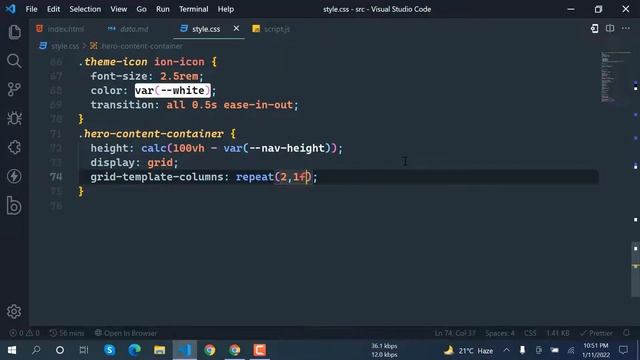Open the lightning bolt extension panel
The height and width of the screenshot is (360, 640).
(x=14, y=176)
